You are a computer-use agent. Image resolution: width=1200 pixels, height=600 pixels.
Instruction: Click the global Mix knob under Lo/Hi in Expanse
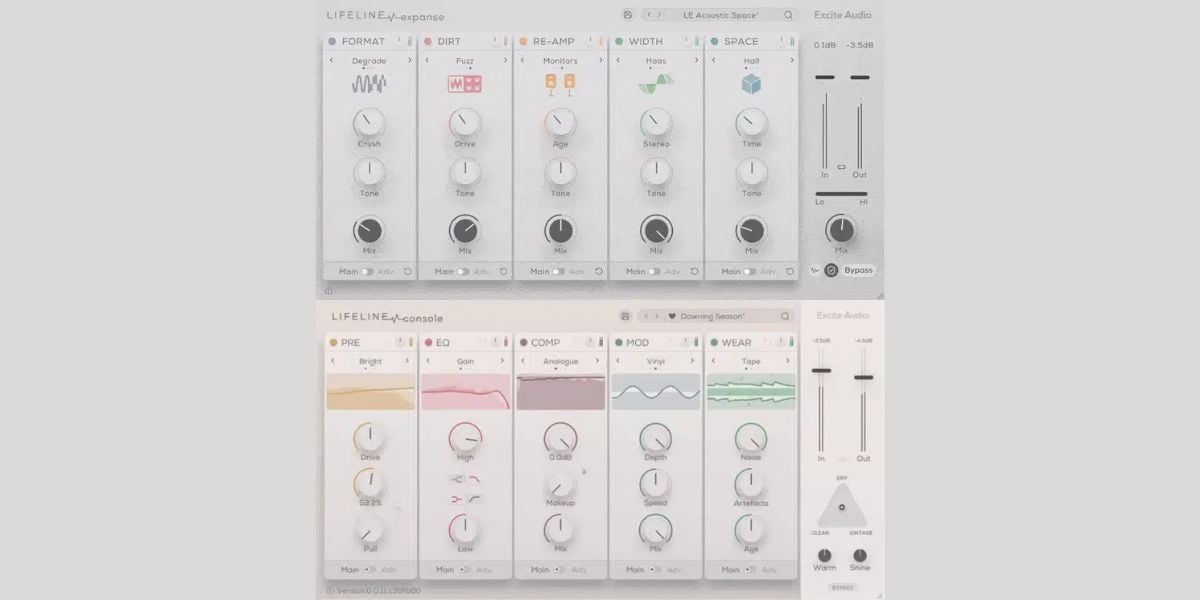[x=840, y=230]
